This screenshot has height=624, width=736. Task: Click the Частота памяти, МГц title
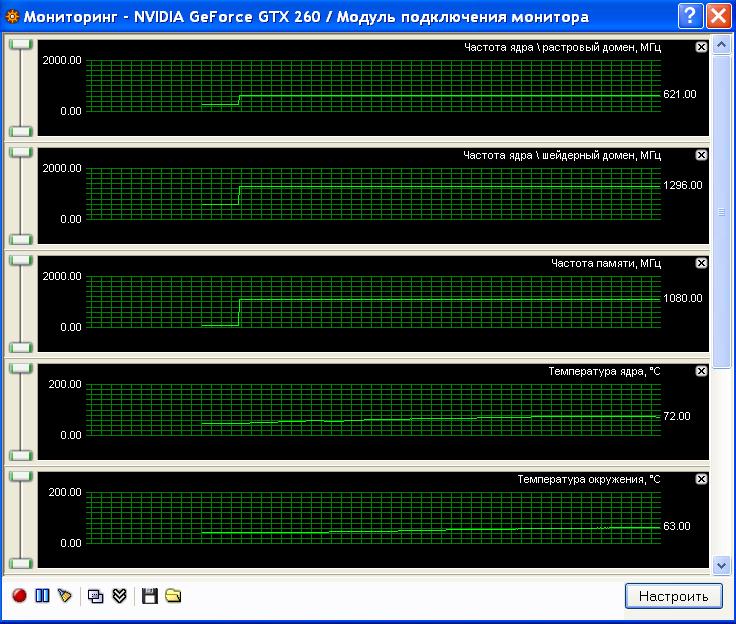coord(606,263)
